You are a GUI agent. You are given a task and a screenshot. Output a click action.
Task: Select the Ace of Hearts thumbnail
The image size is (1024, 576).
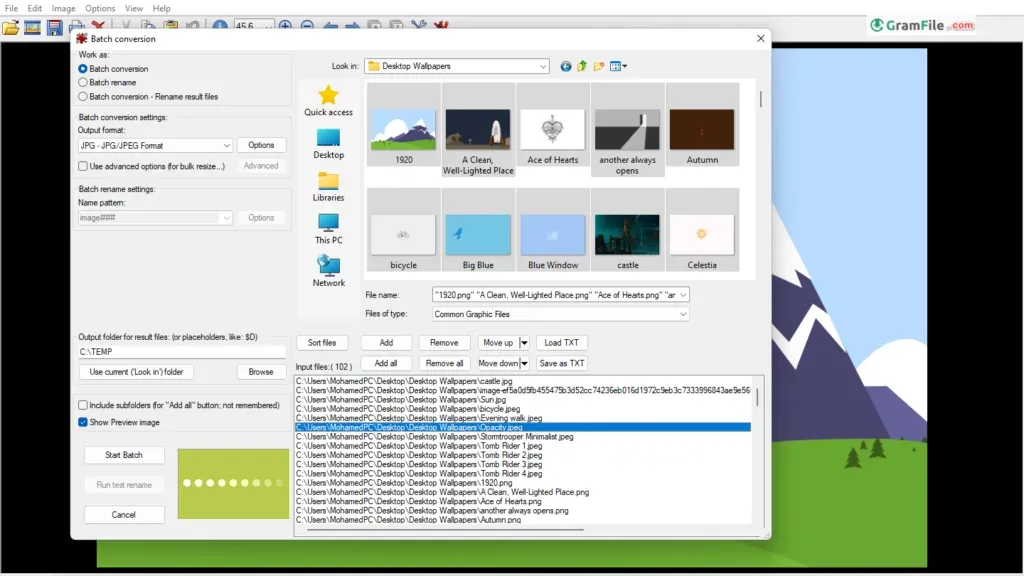click(552, 124)
